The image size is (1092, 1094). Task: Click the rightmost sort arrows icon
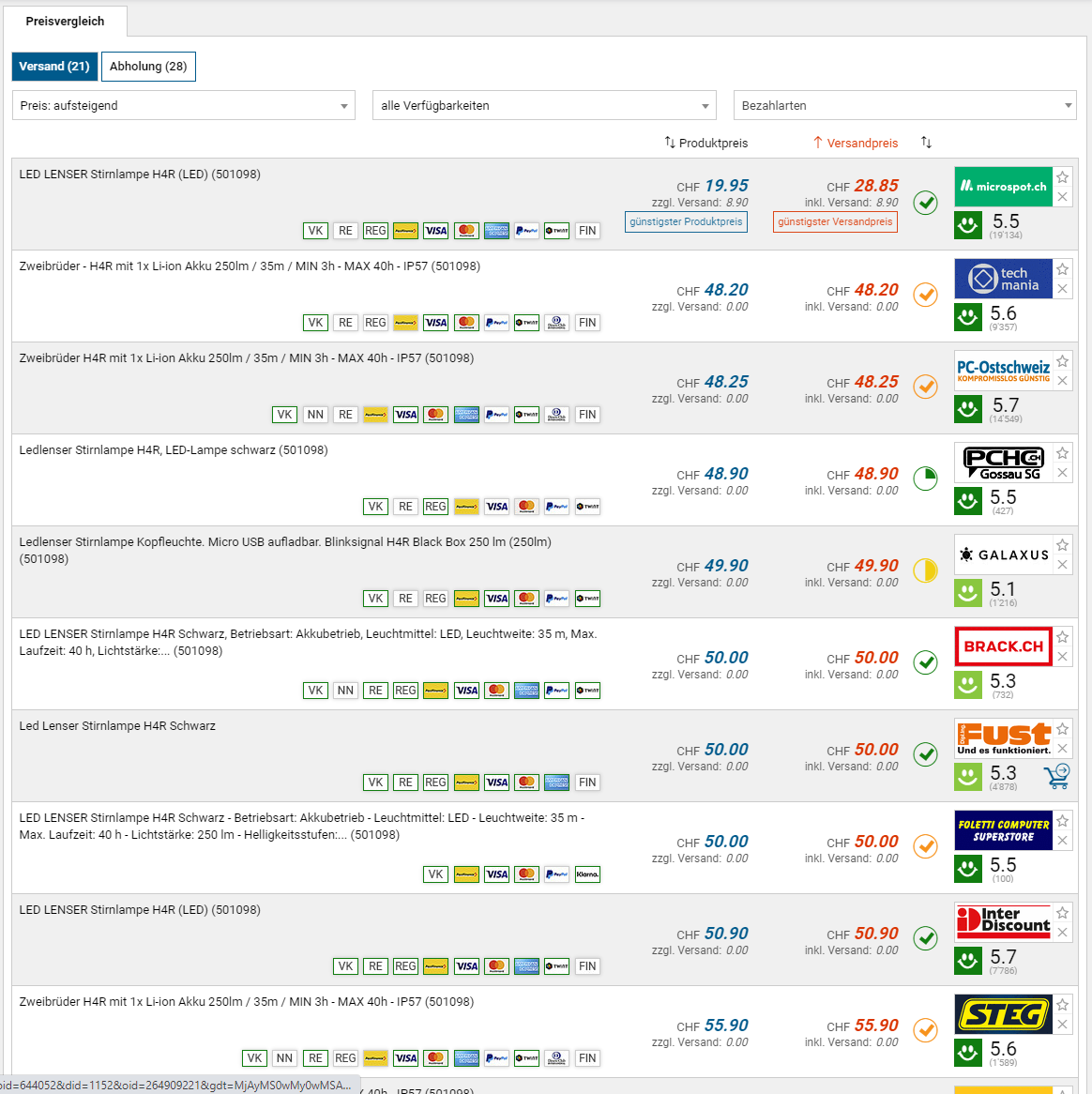(x=926, y=143)
